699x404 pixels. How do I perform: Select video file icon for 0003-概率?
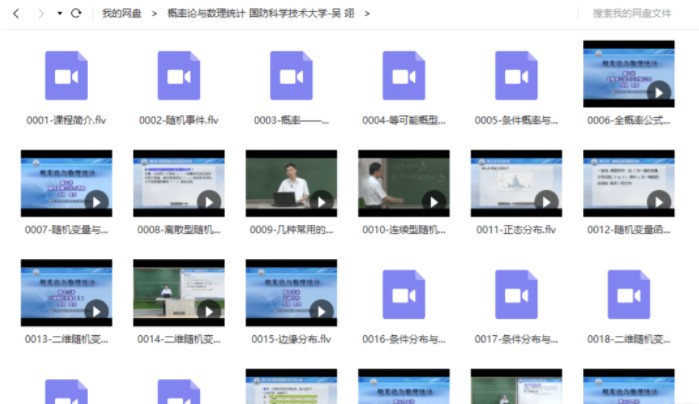(x=292, y=75)
